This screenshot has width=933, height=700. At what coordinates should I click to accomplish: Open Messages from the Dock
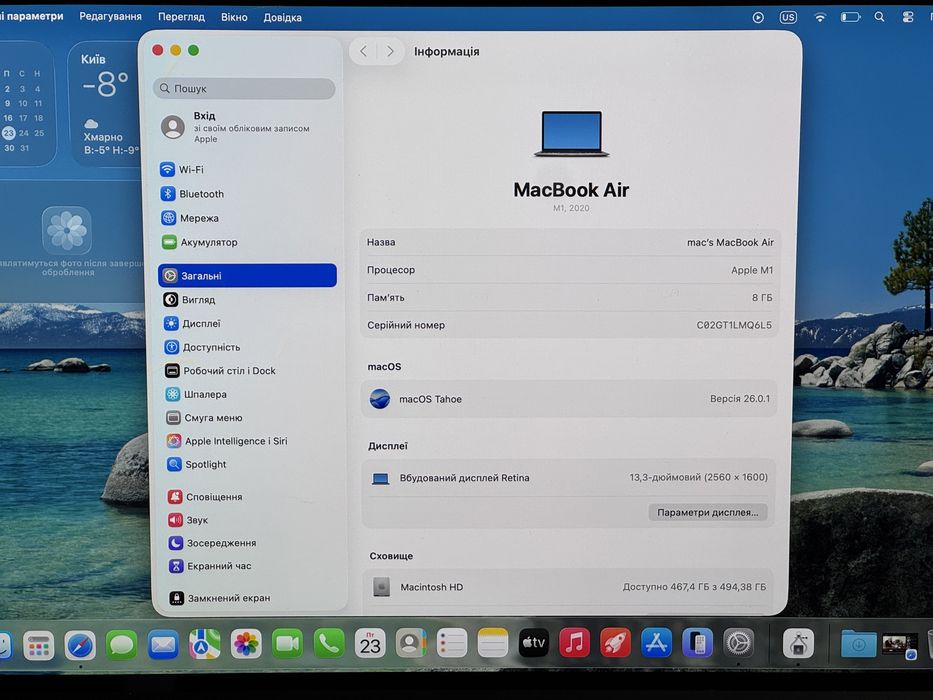(121, 645)
